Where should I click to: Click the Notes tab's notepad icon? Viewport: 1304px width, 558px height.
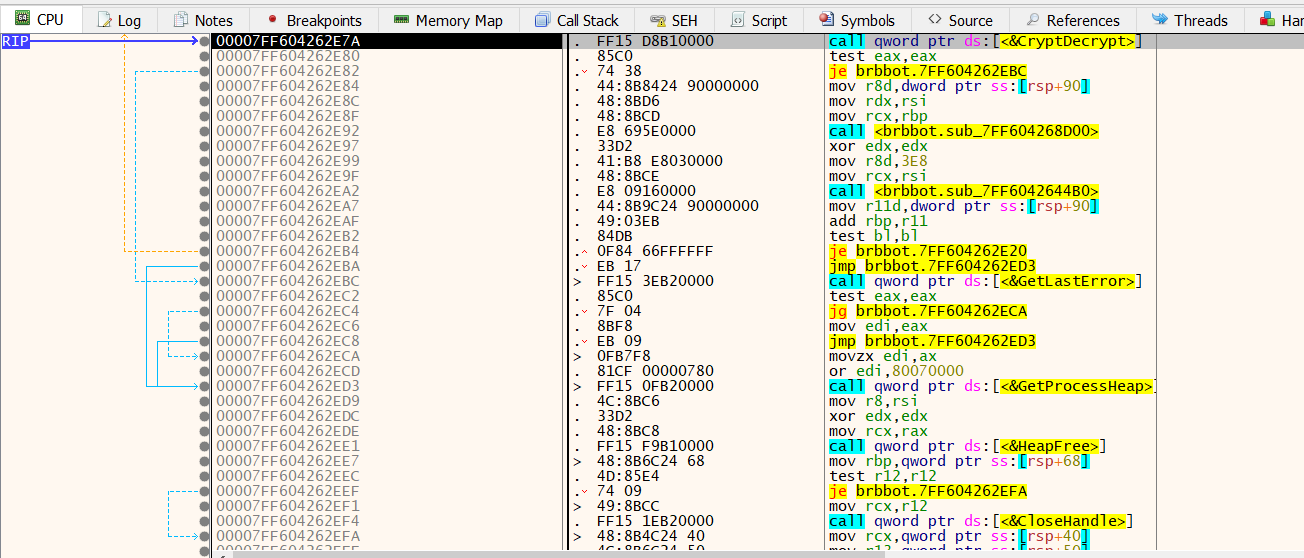tap(180, 20)
